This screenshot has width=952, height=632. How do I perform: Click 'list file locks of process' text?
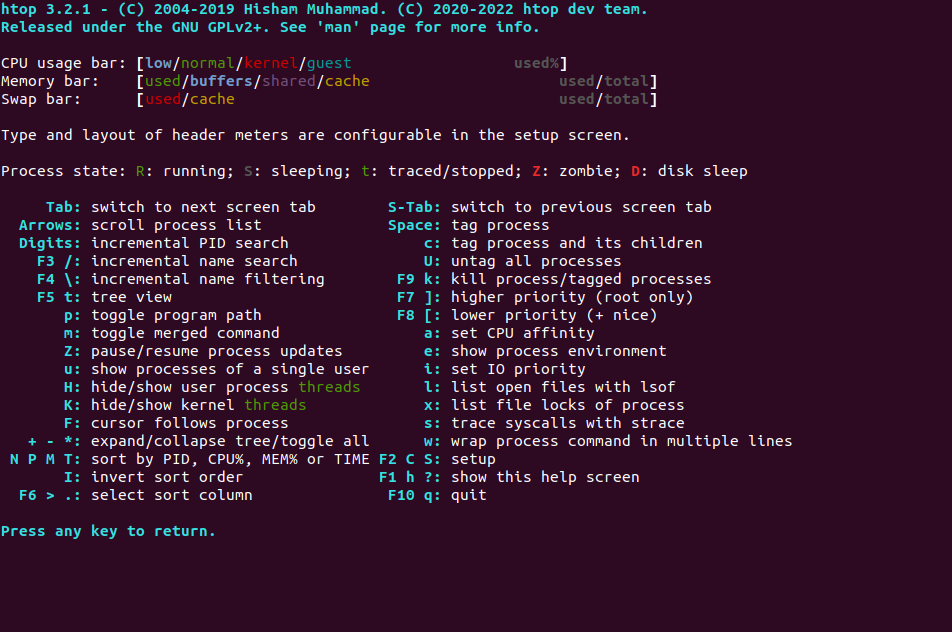(568, 406)
